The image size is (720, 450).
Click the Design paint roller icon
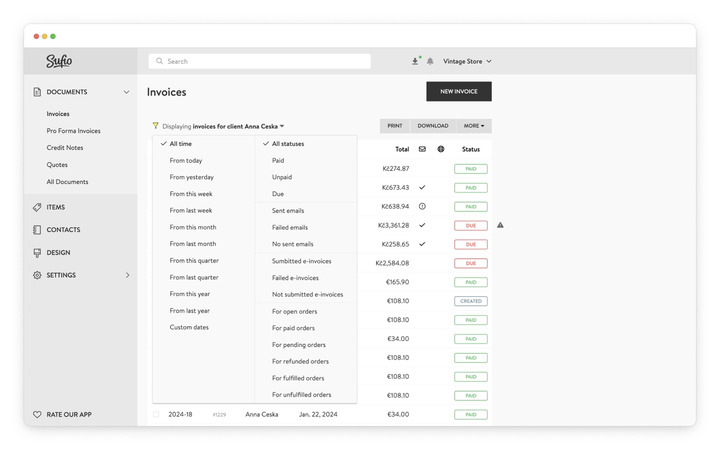pos(37,253)
